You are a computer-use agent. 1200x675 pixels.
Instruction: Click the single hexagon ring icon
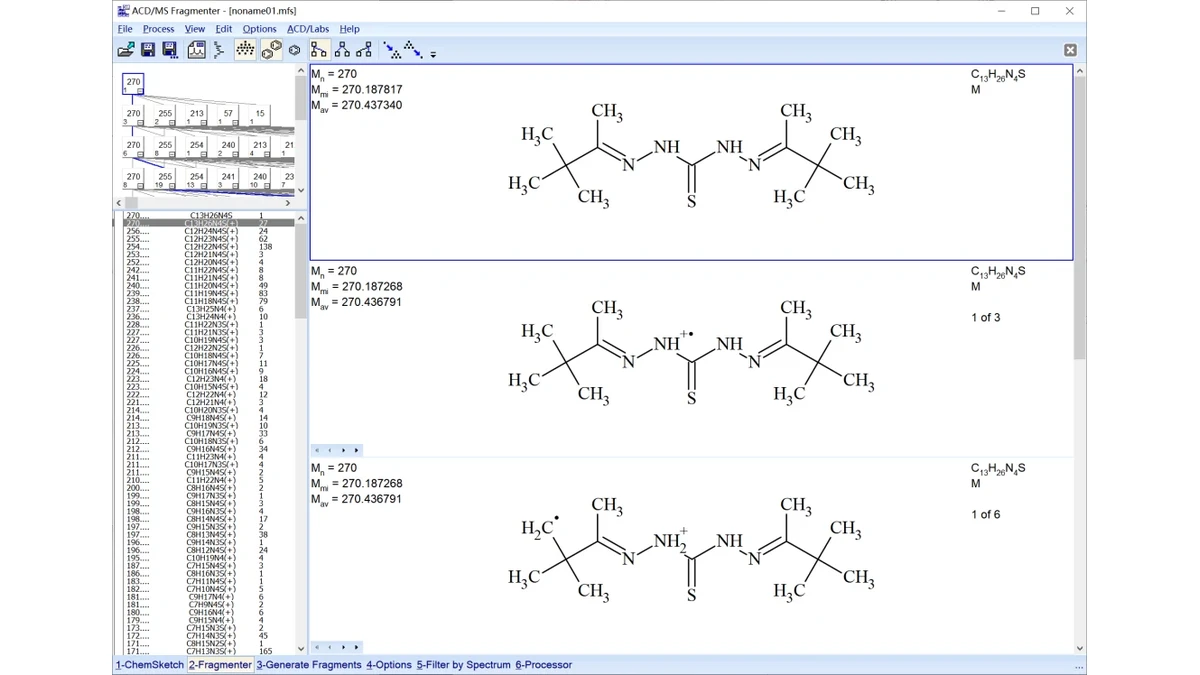click(294, 50)
